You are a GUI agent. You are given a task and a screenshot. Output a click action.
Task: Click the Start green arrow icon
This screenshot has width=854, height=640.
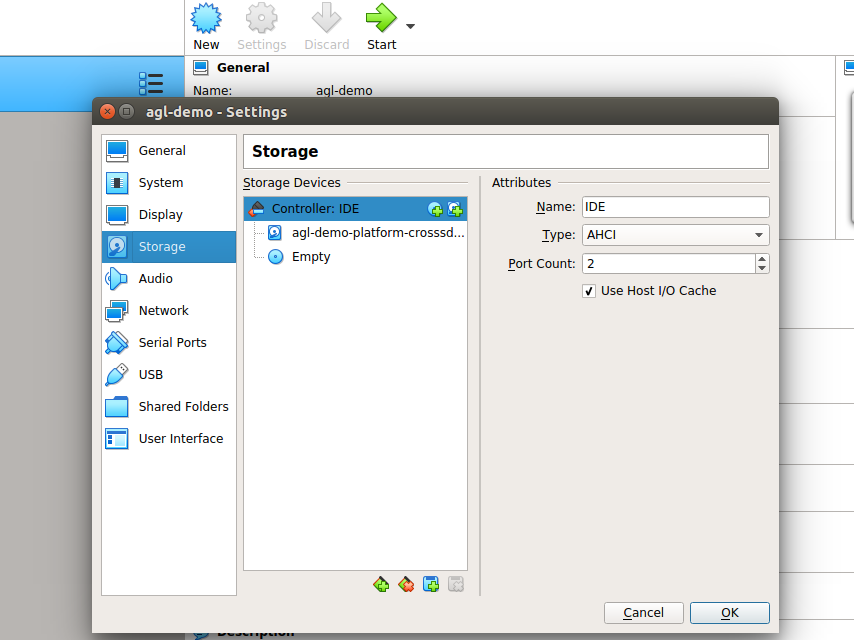pos(381,18)
